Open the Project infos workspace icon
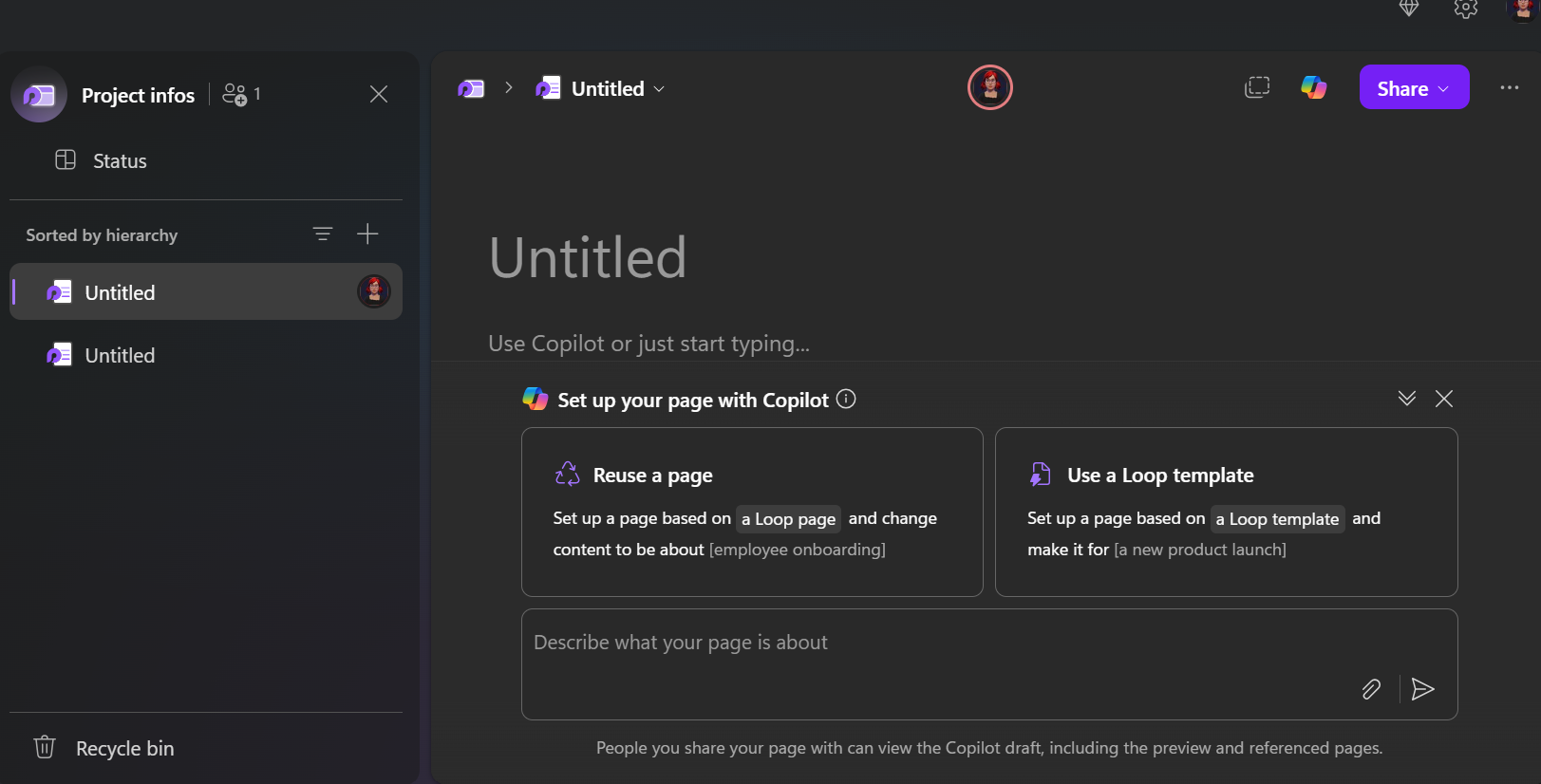The image size is (1541, 784). tap(39, 94)
